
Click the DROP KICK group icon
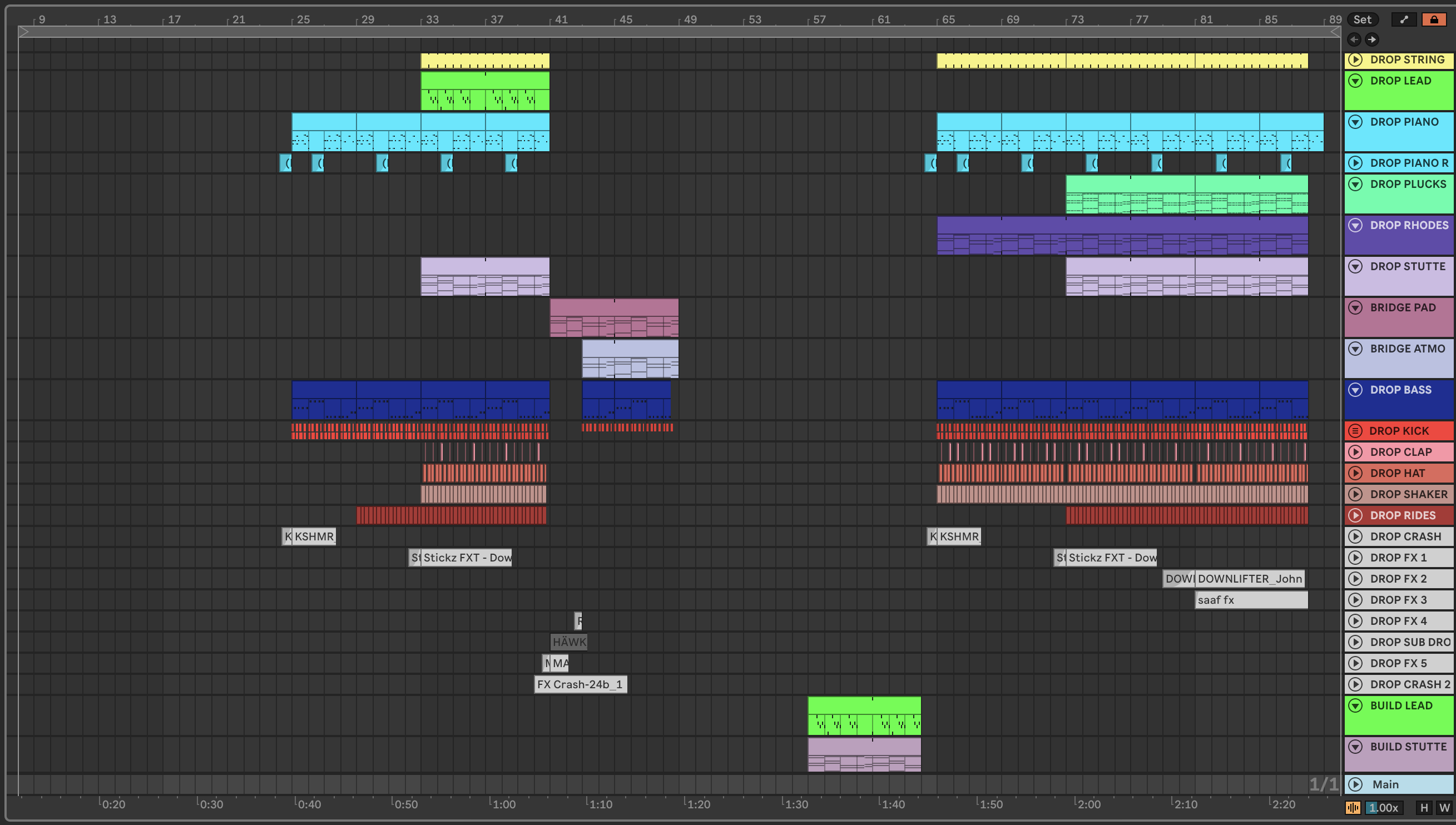1355,431
